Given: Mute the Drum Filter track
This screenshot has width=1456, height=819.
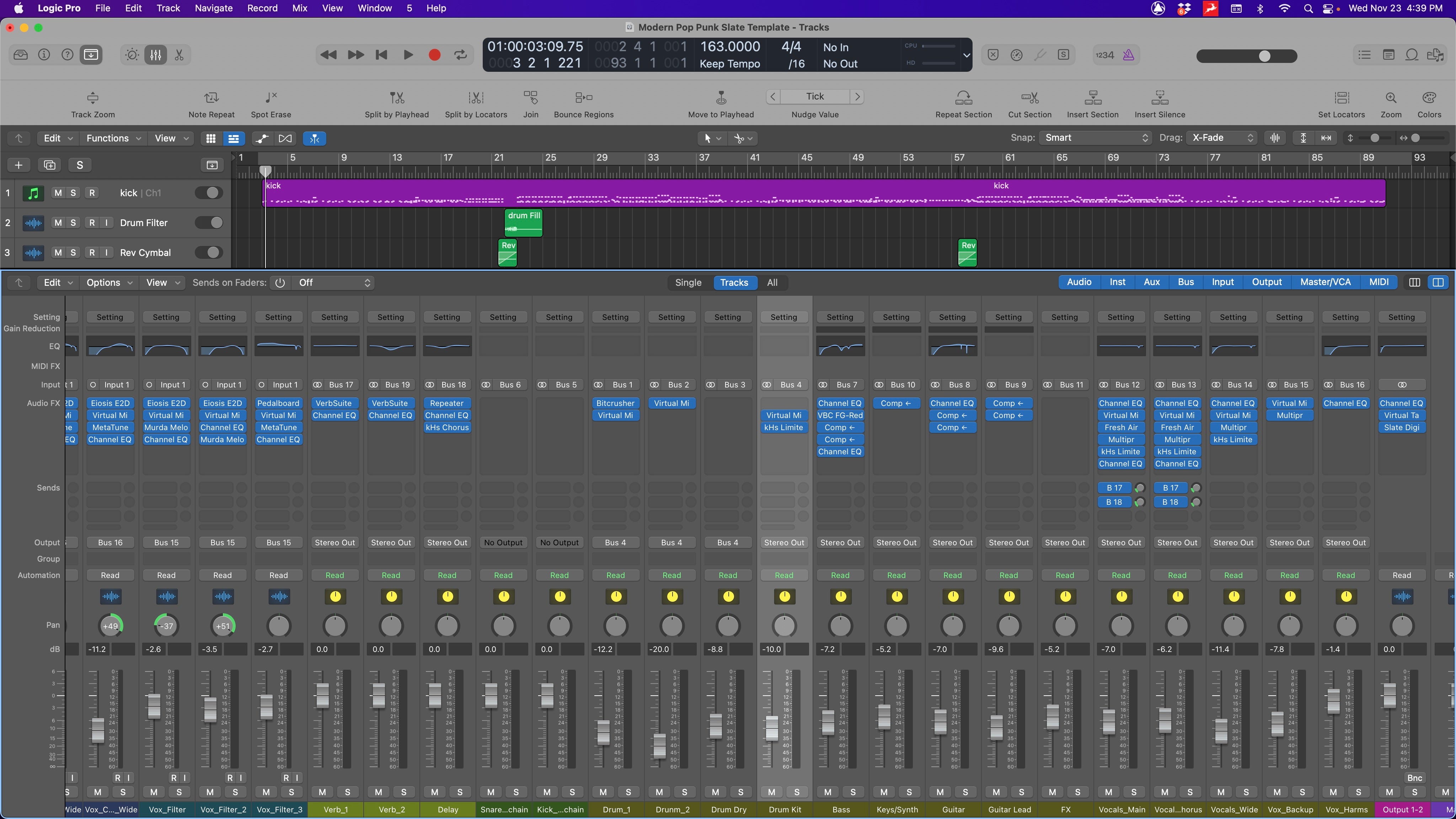Looking at the screenshot, I should [x=58, y=222].
